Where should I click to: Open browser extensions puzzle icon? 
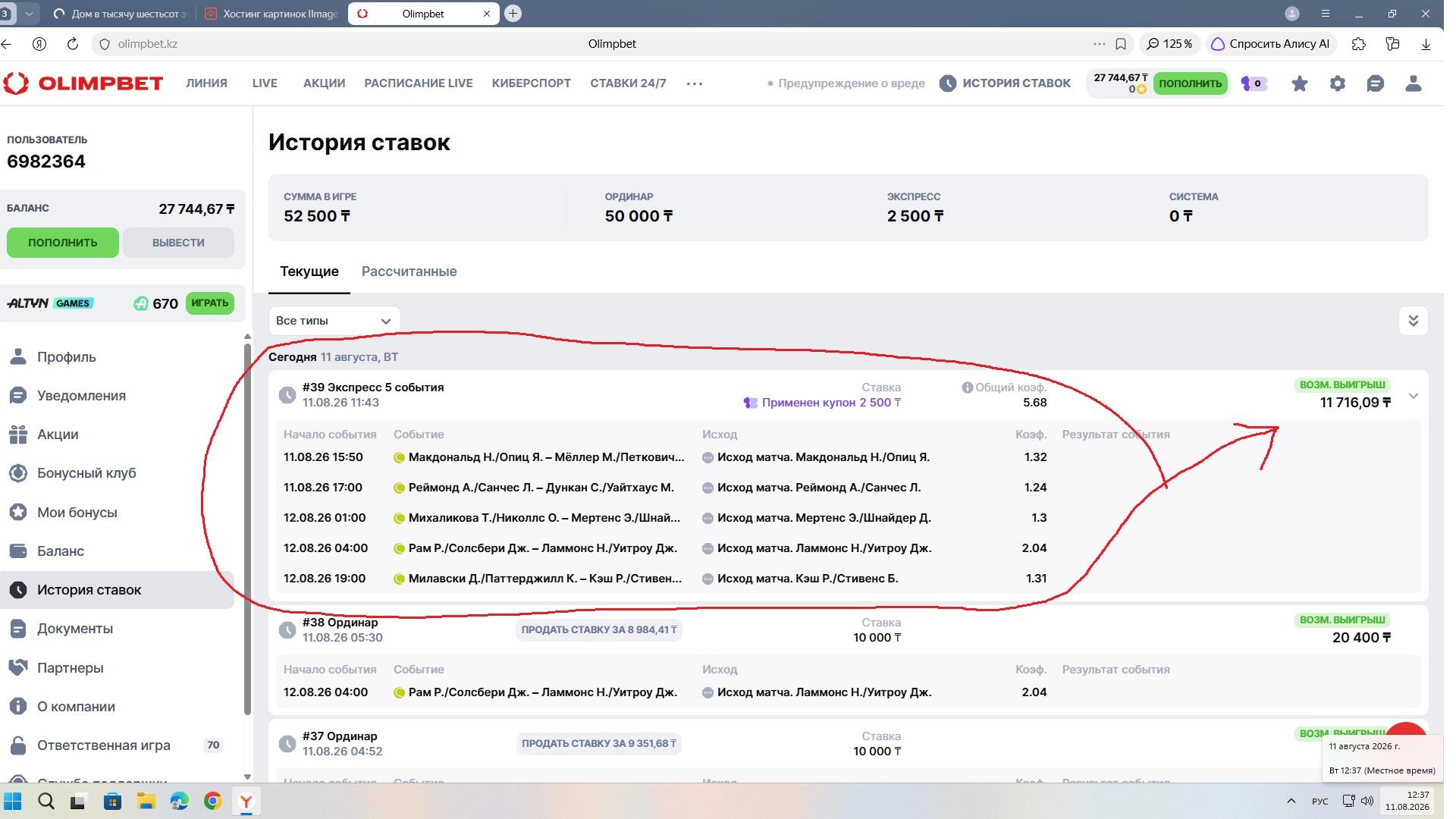pyautogui.click(x=1359, y=44)
